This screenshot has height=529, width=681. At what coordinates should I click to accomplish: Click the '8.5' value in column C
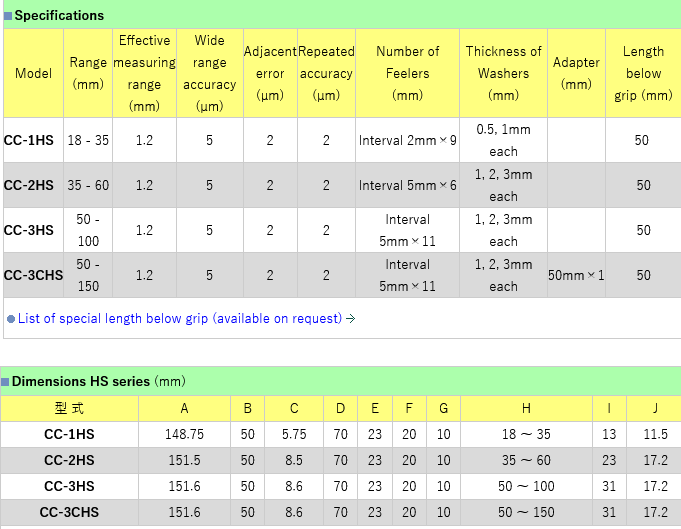click(294, 460)
